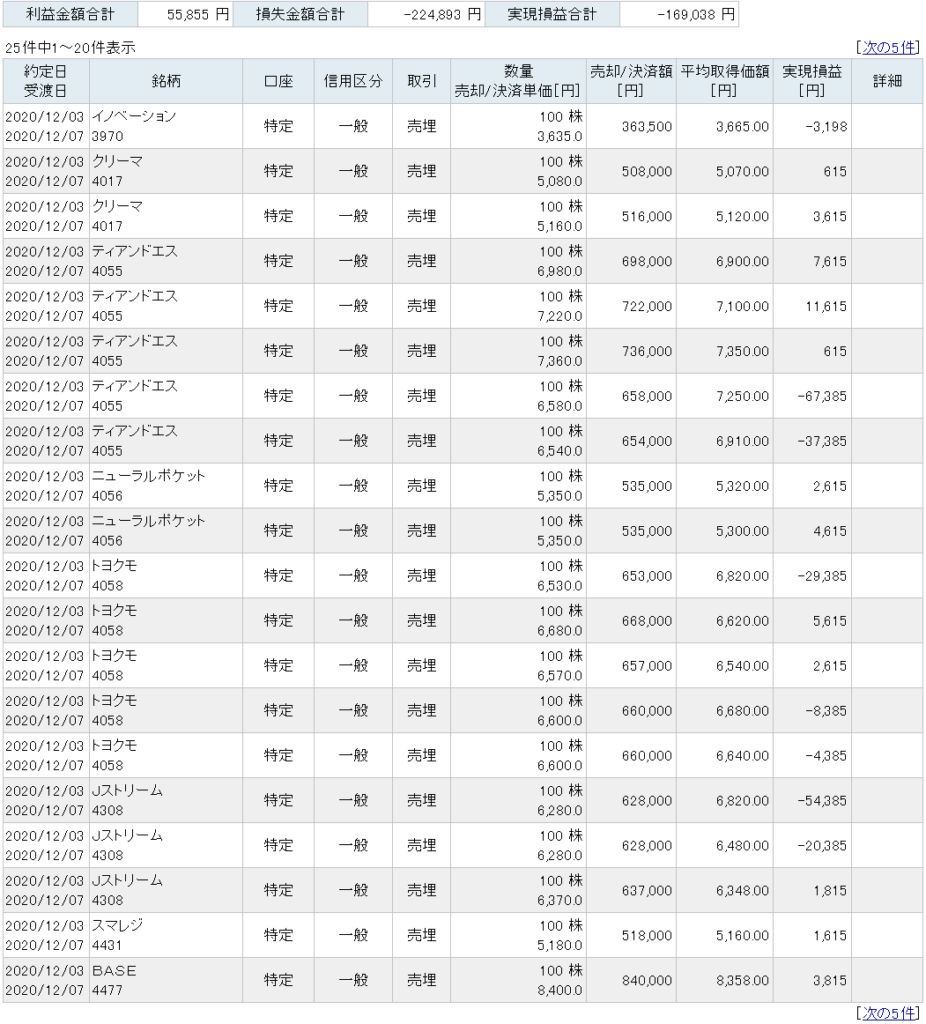Viewport: 926px width, 1024px height.
Task: Click the average cost 6,640.00 for トヨクモ
Action: pyautogui.click(x=742, y=756)
